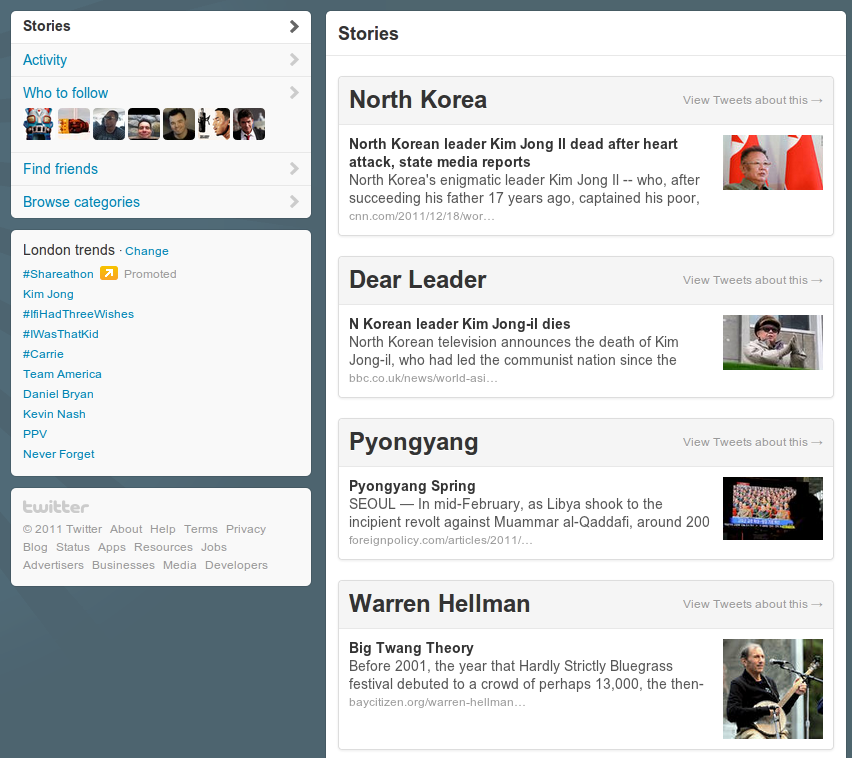Click the Promoted arrow icon beside #Shareathon
Image resolution: width=852 pixels, height=758 pixels.
click(x=109, y=273)
